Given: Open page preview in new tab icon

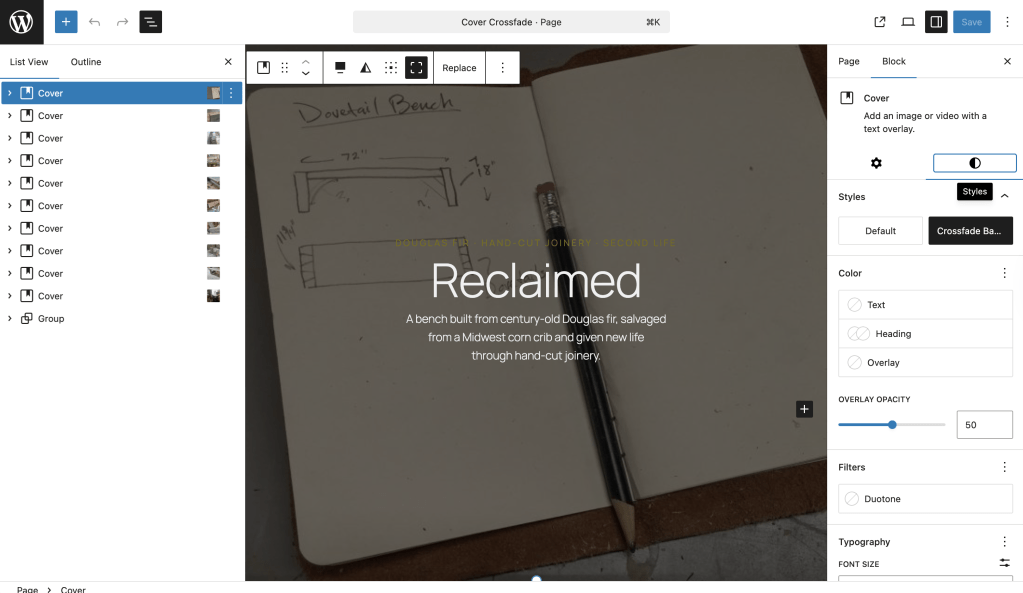Looking at the screenshot, I should pyautogui.click(x=880, y=22).
